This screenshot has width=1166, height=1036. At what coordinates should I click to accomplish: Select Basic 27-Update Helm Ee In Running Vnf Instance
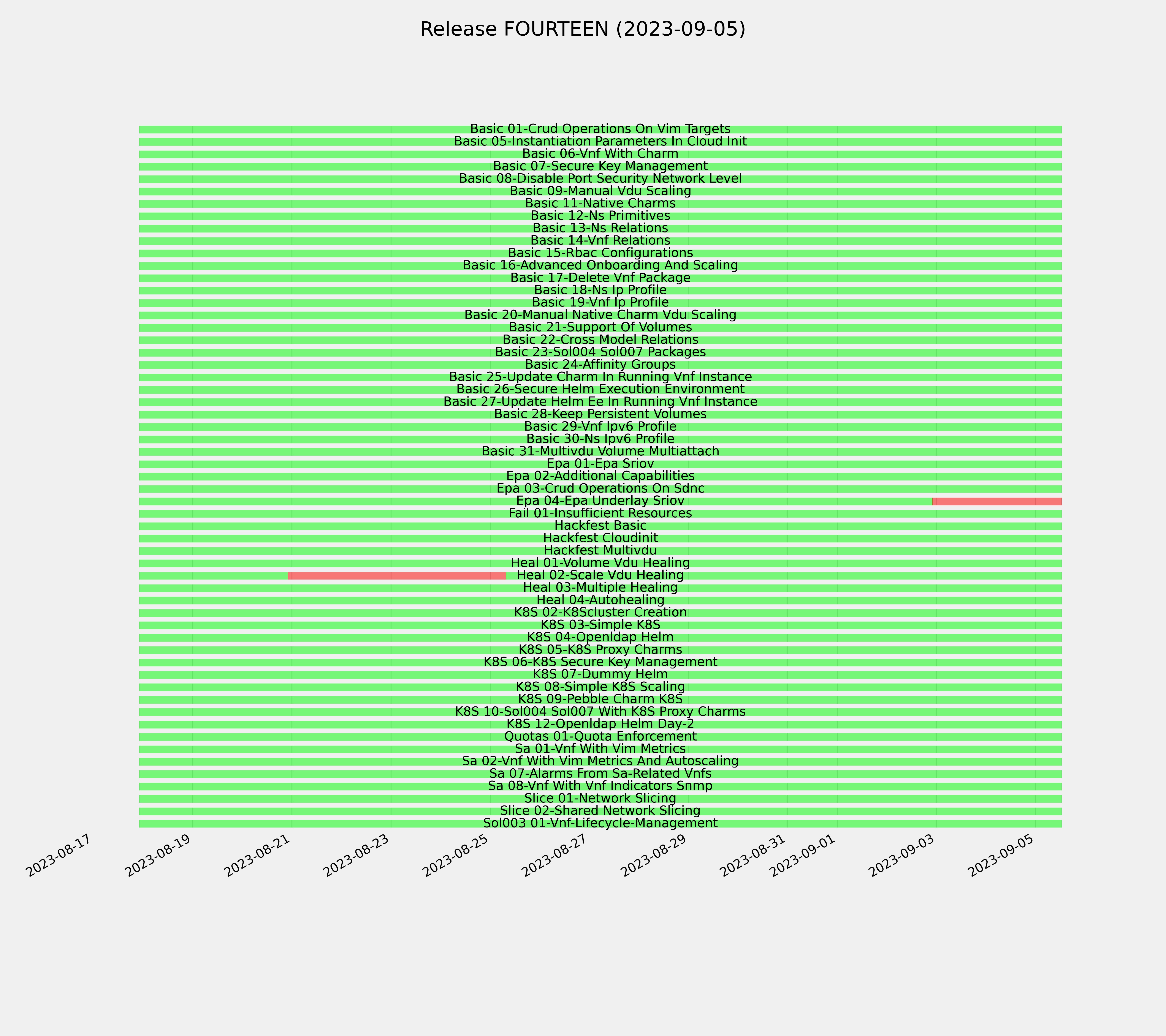[600, 402]
